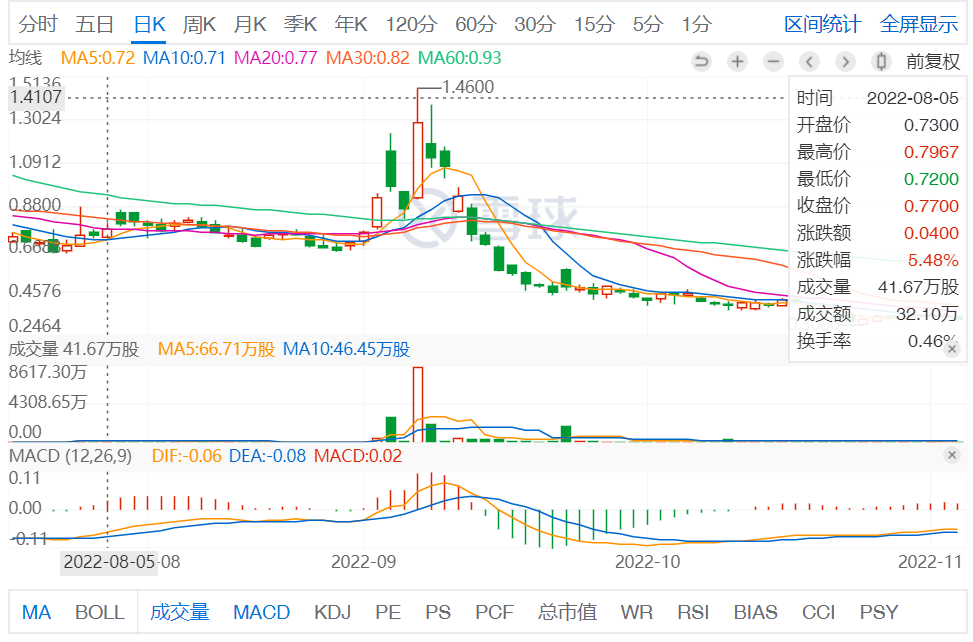Zoom out the chart with minus icon
Screen dimensions: 973x642
click(x=773, y=61)
